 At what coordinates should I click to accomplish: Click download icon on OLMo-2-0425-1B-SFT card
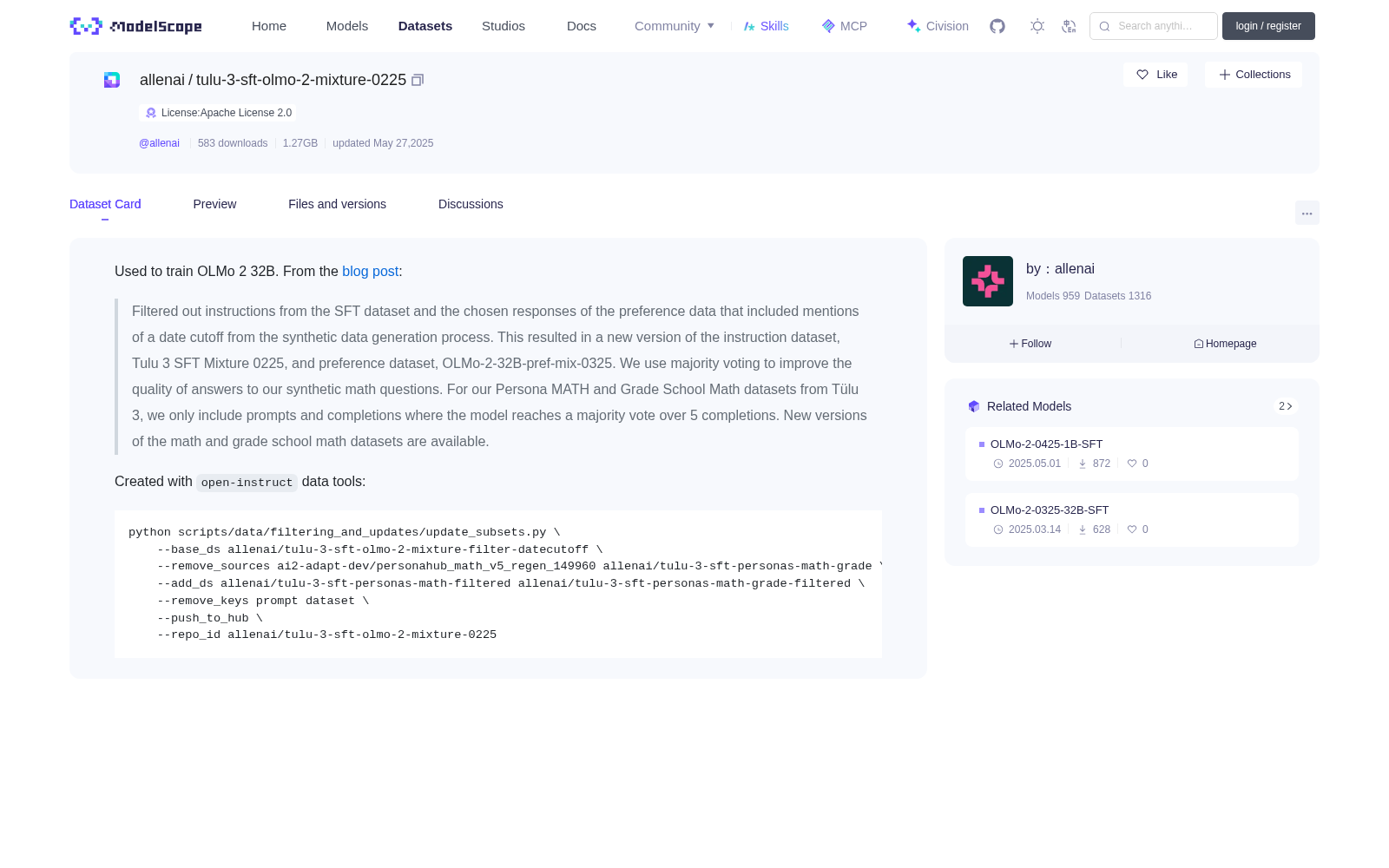[1083, 464]
